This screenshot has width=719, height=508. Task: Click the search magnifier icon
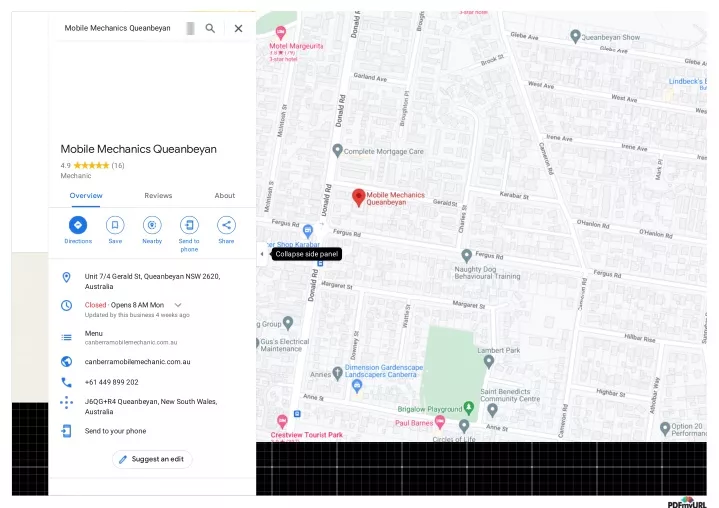click(x=210, y=28)
